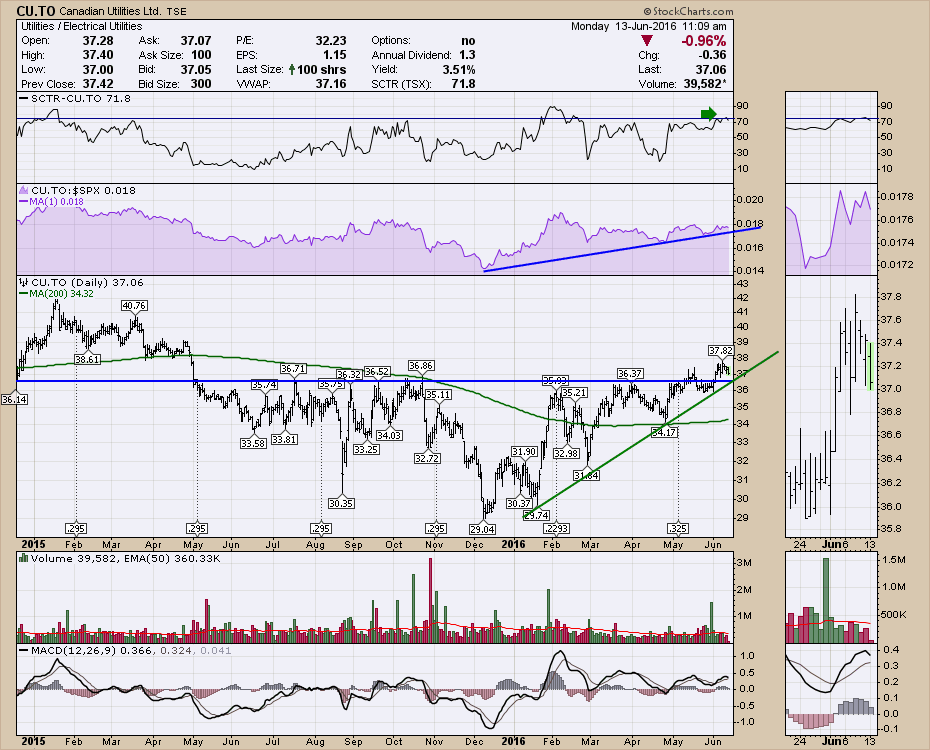Click the 36.86 price label

click(421, 365)
